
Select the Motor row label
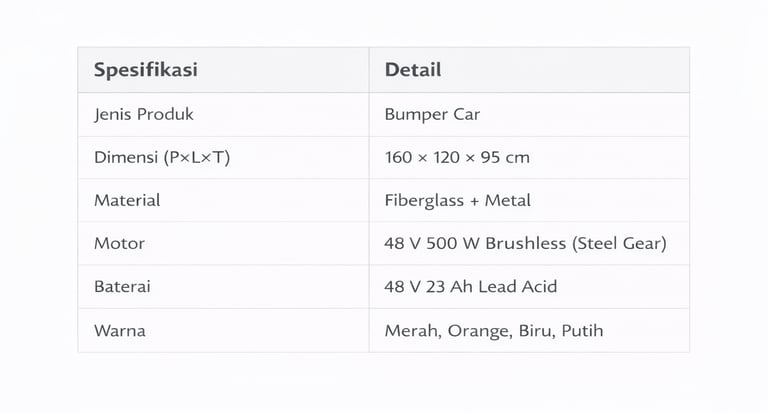119,243
